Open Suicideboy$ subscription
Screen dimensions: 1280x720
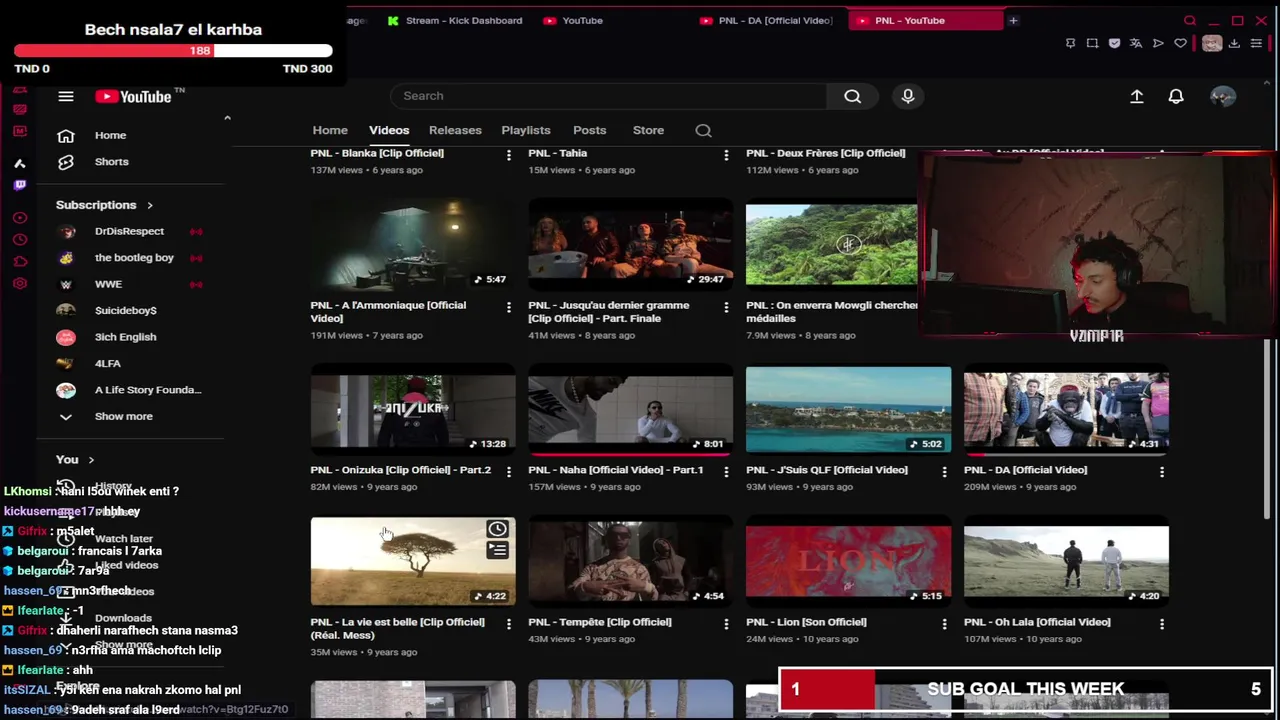click(x=126, y=311)
